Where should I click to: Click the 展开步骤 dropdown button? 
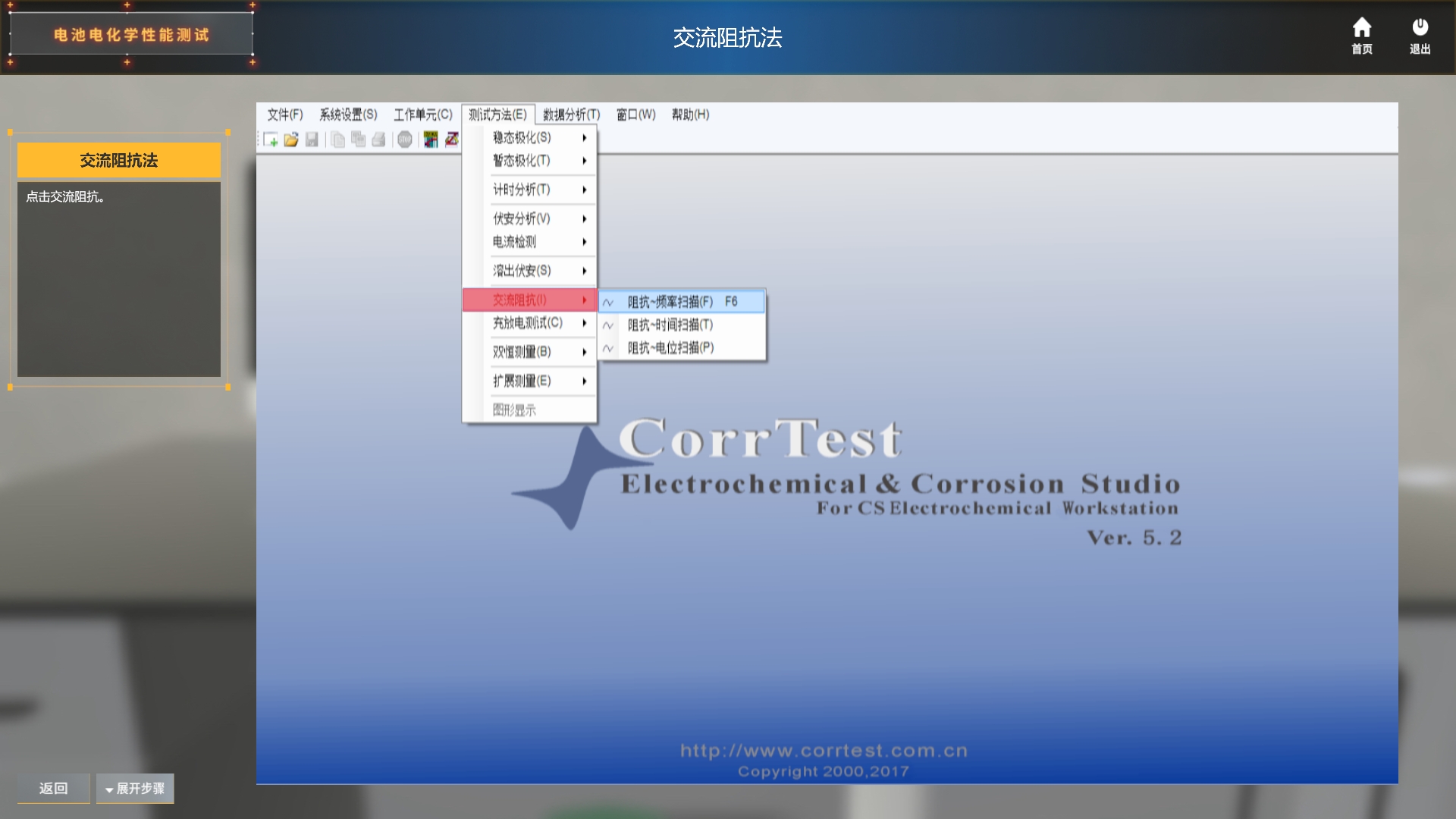pos(135,789)
